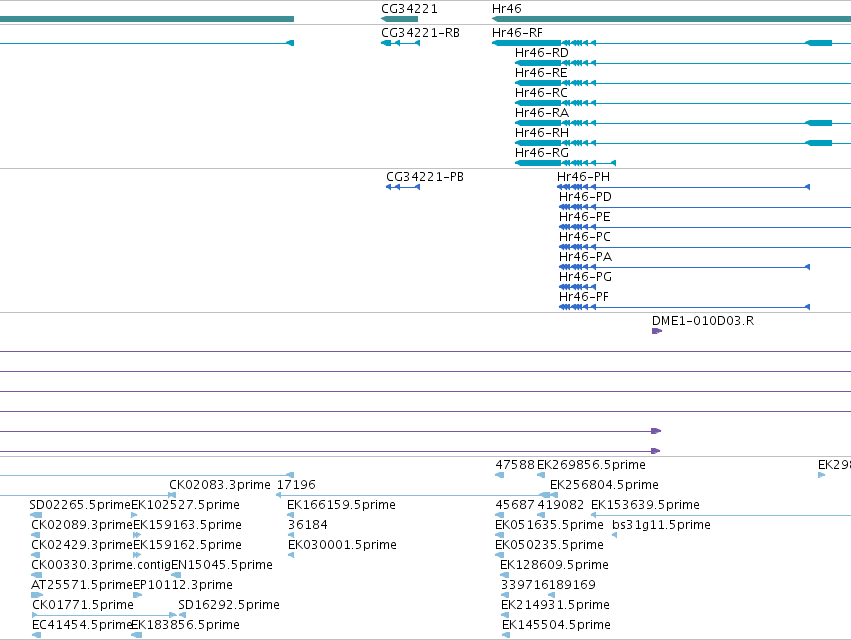
Task: Click the CG34221-RB transcript label
Action: tap(421, 33)
